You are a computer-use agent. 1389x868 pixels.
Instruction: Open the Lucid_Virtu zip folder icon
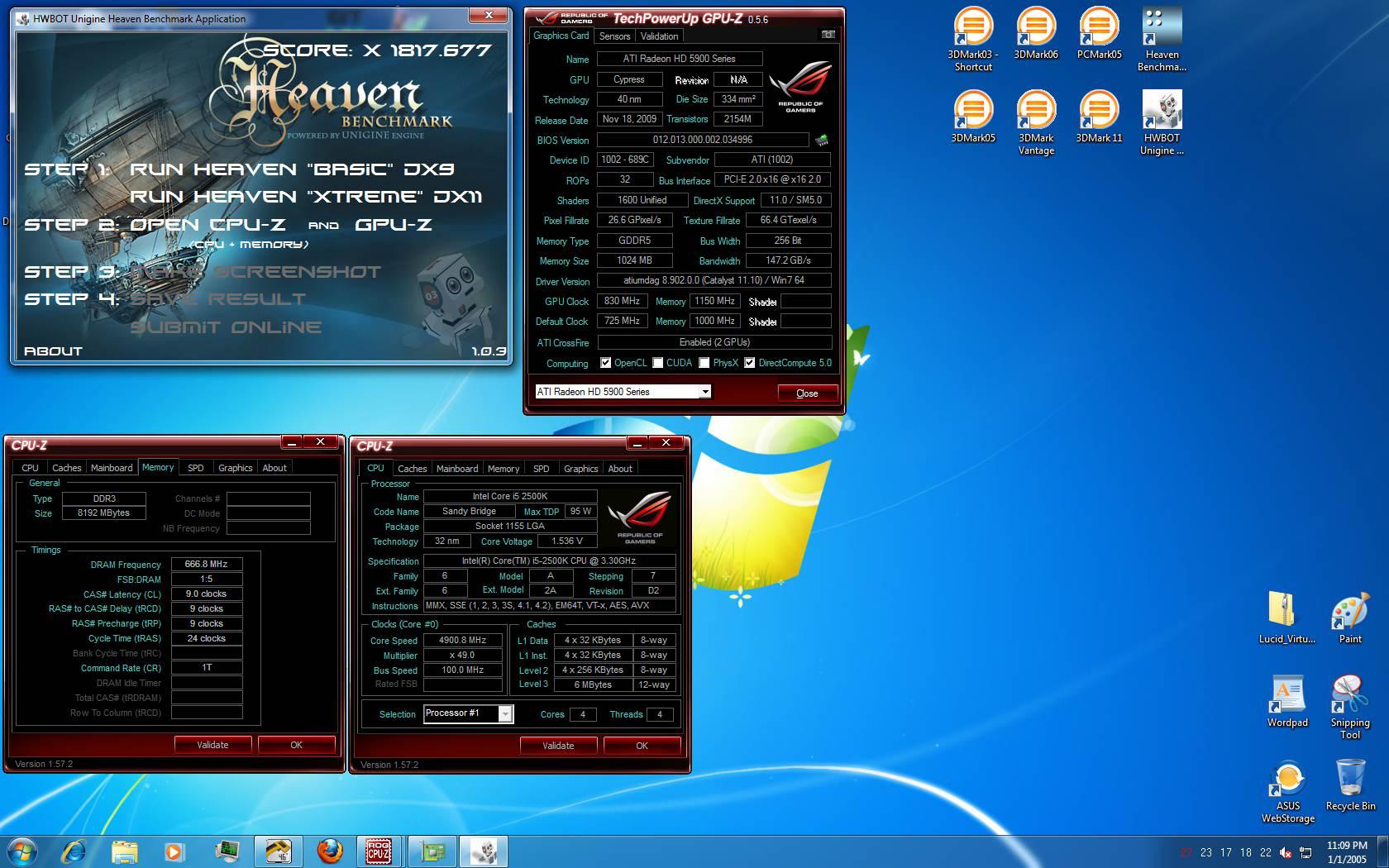(1286, 618)
